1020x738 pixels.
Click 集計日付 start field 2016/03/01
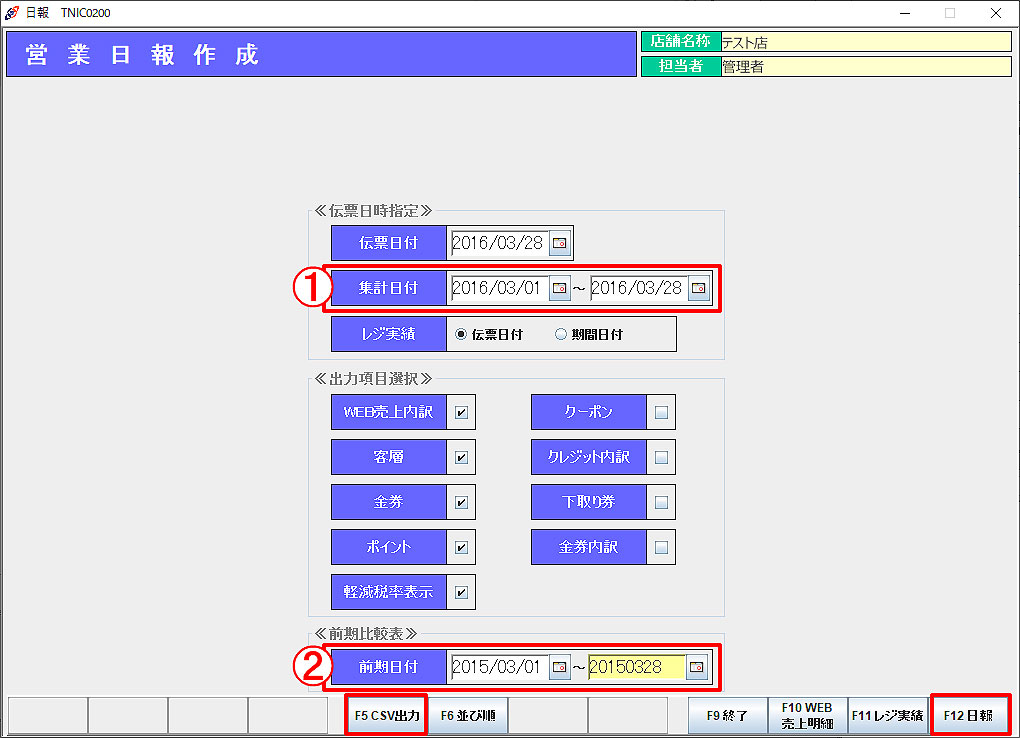499,288
